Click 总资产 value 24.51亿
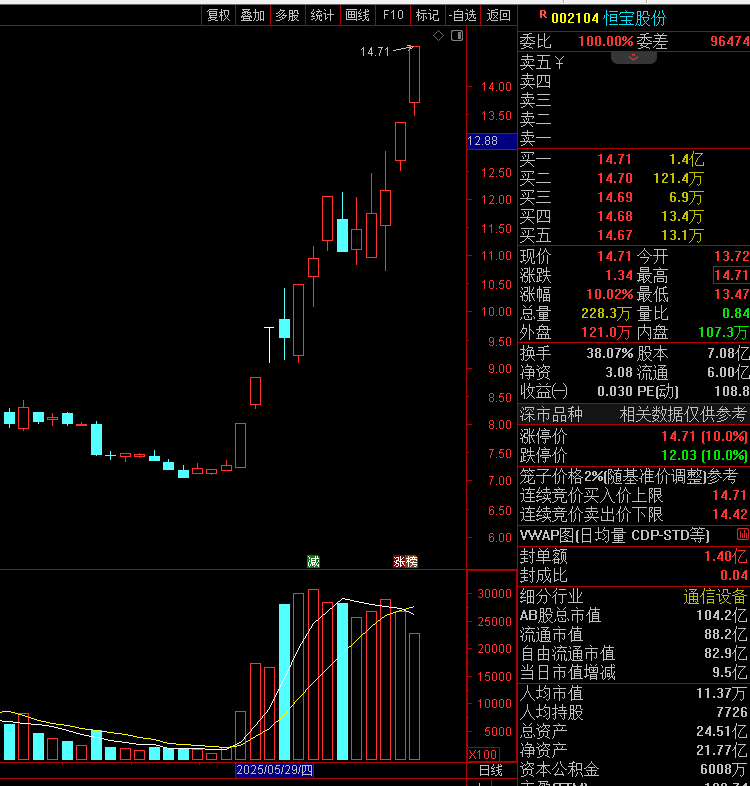Viewport: 750px width, 786px height. [721, 731]
